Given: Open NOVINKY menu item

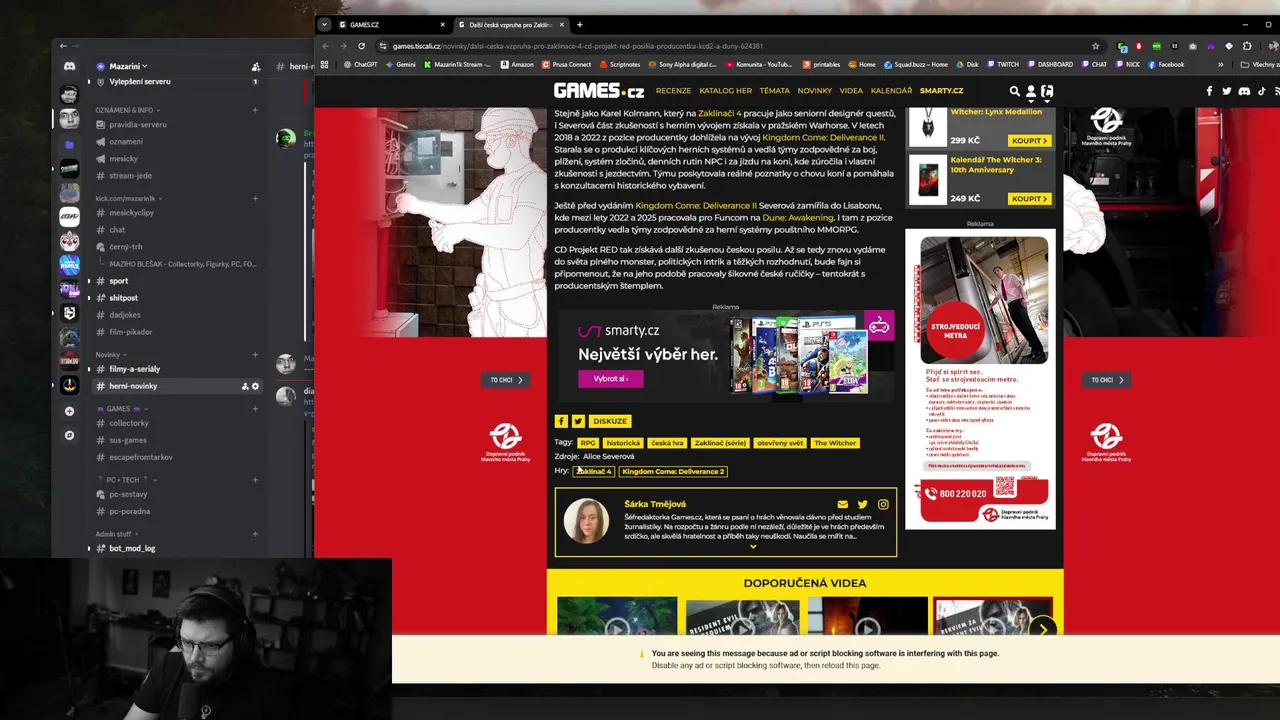Looking at the screenshot, I should (x=814, y=91).
